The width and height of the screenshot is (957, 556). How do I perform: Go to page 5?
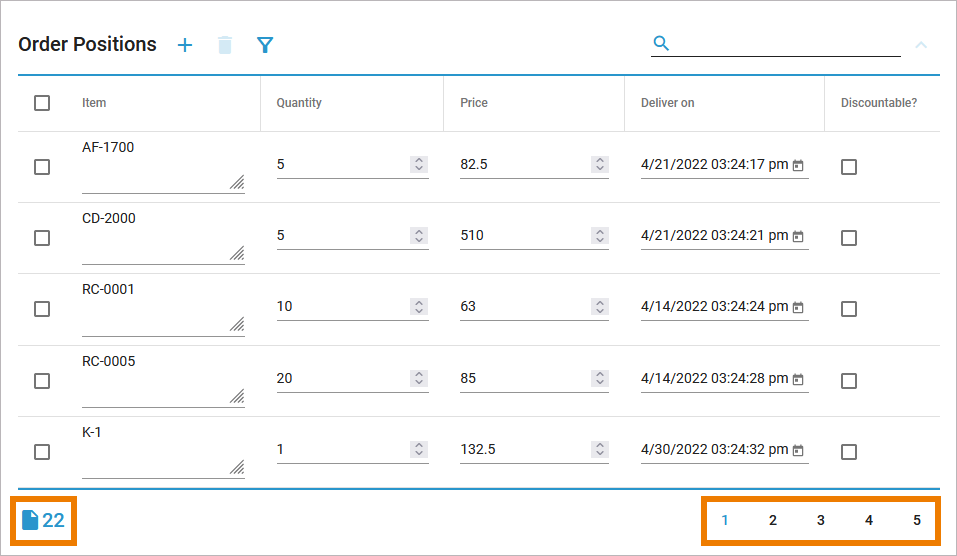pos(917,520)
